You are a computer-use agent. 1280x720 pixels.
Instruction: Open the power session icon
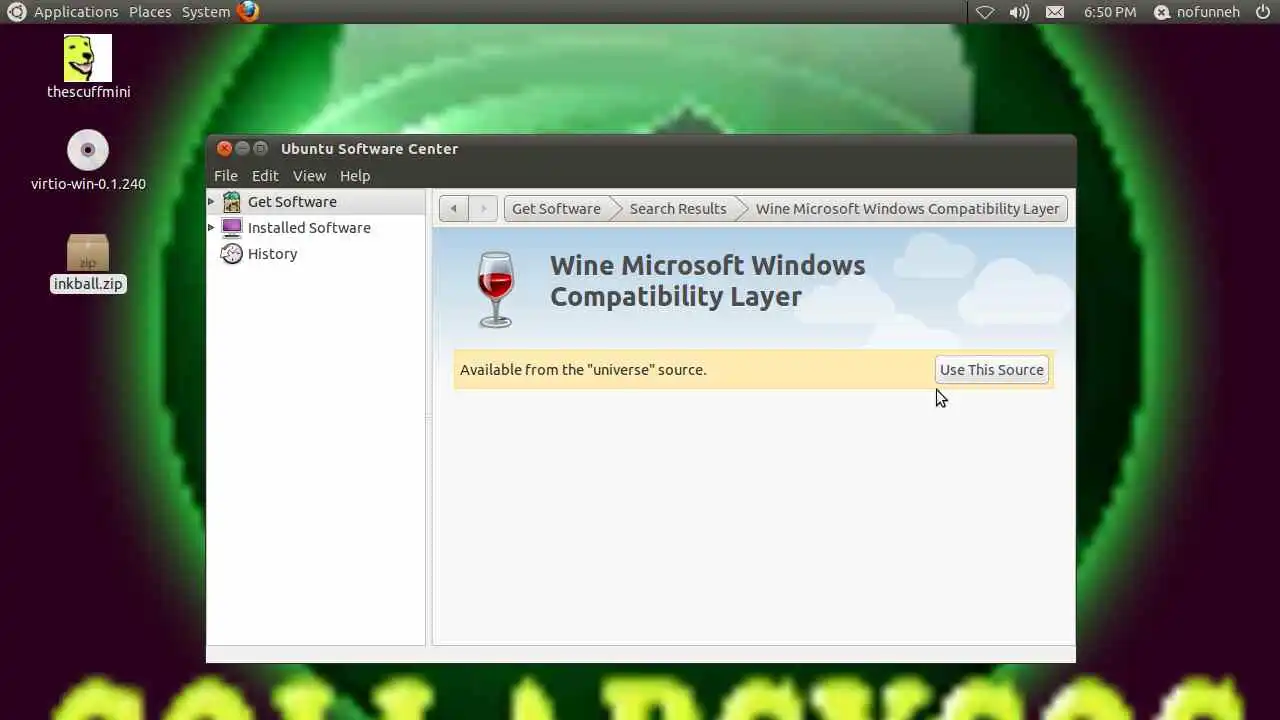click(x=1263, y=12)
